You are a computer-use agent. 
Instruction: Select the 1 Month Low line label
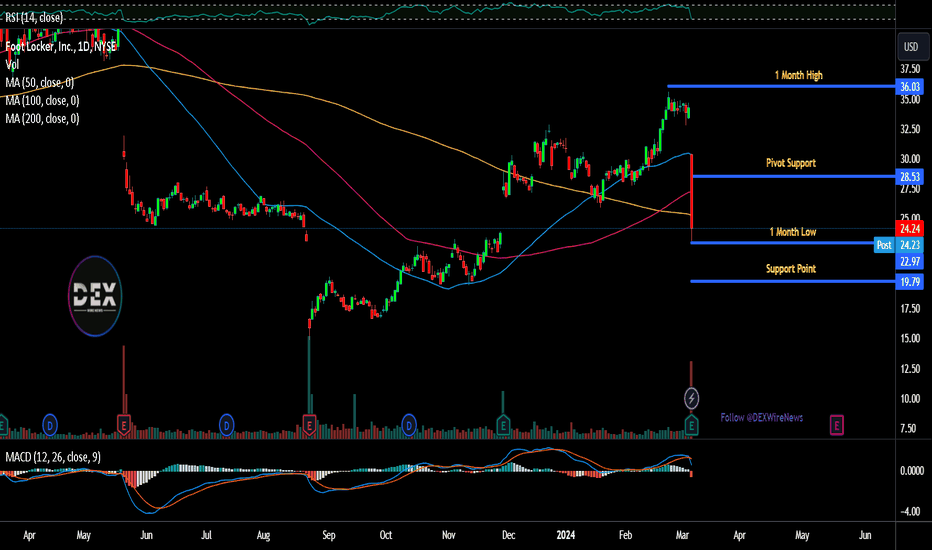(x=793, y=231)
